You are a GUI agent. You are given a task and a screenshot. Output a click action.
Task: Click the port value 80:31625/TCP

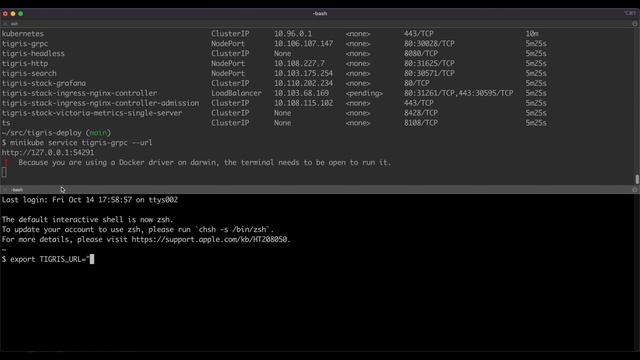click(429, 64)
